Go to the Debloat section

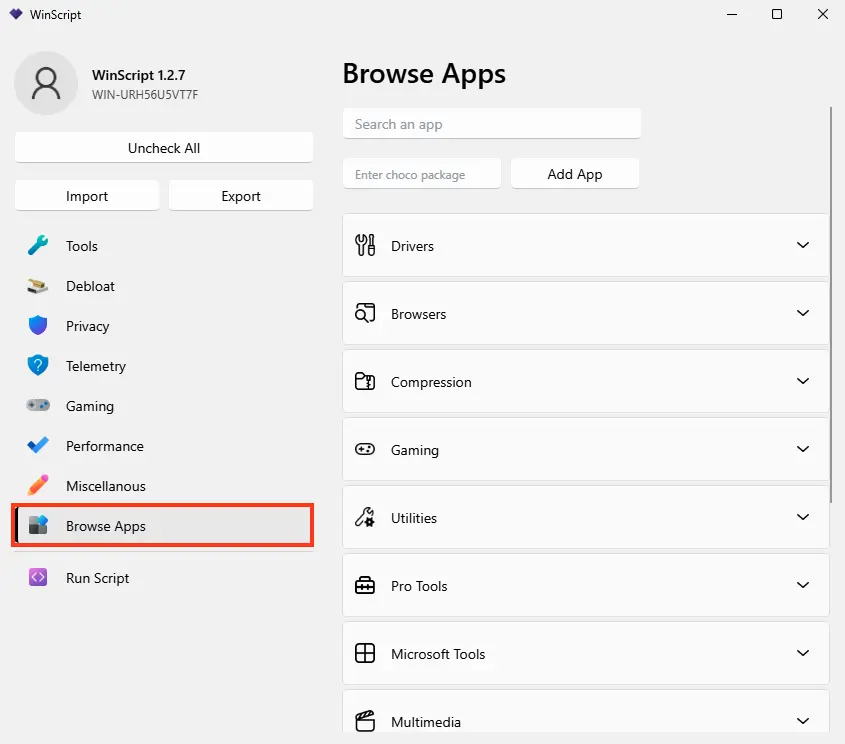pyautogui.click(x=163, y=286)
